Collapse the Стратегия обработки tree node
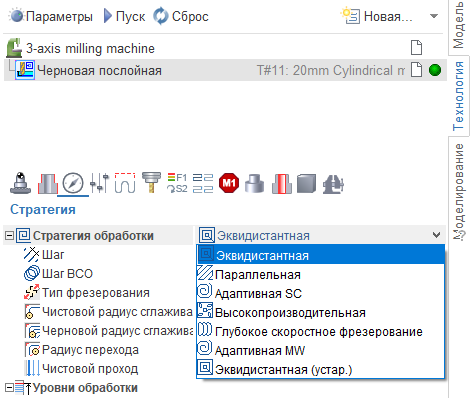Screen dimensions: 474x398 [x=9, y=236]
